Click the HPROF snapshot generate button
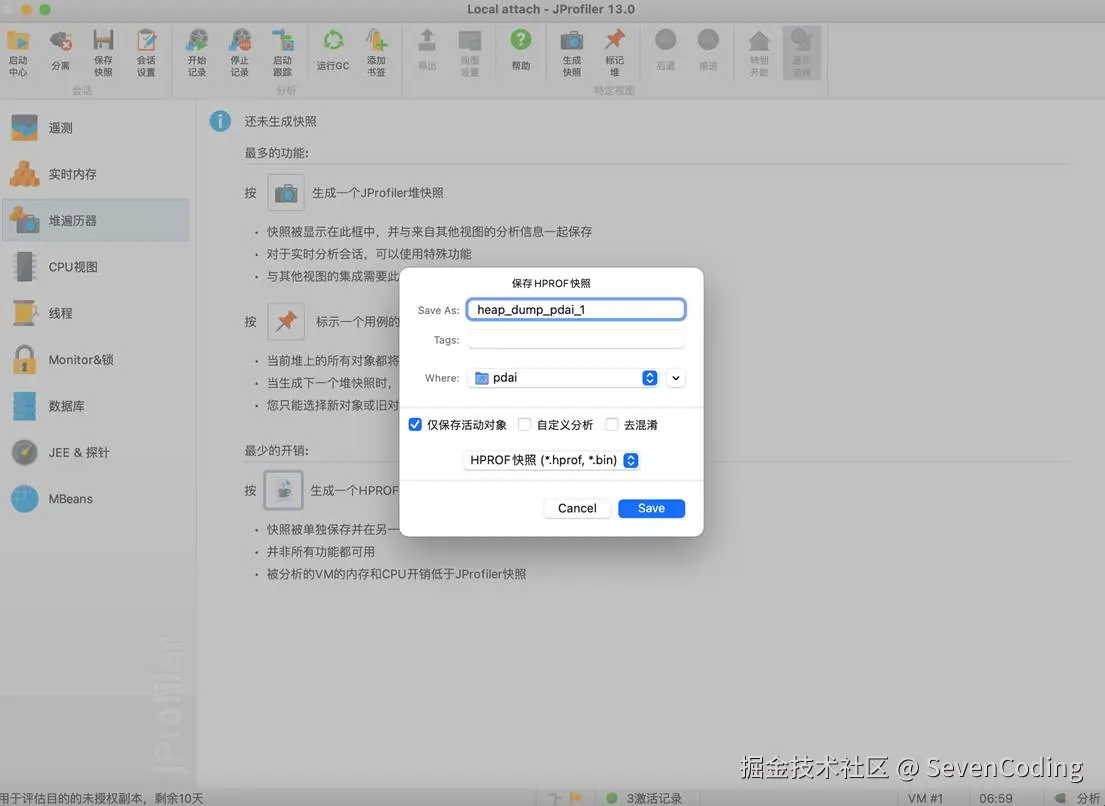 (x=283, y=490)
